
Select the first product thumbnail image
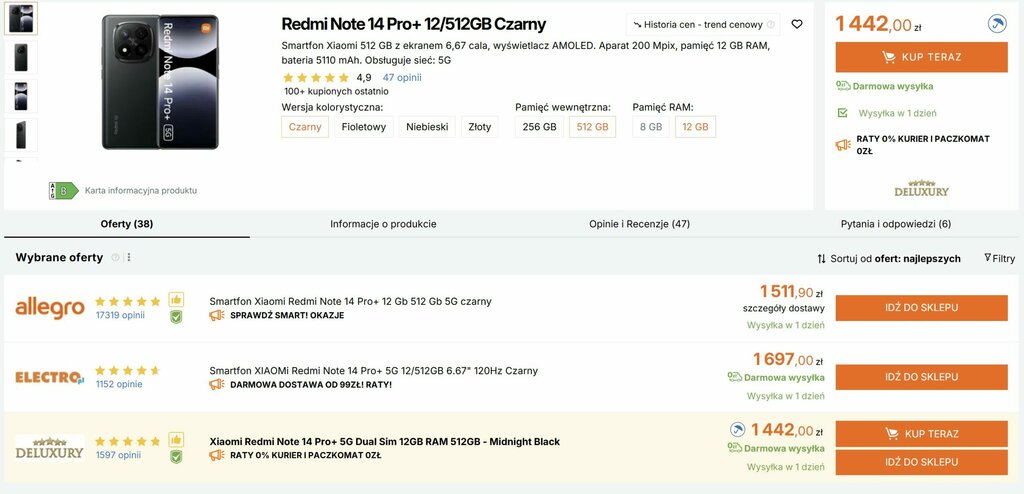click(21, 18)
